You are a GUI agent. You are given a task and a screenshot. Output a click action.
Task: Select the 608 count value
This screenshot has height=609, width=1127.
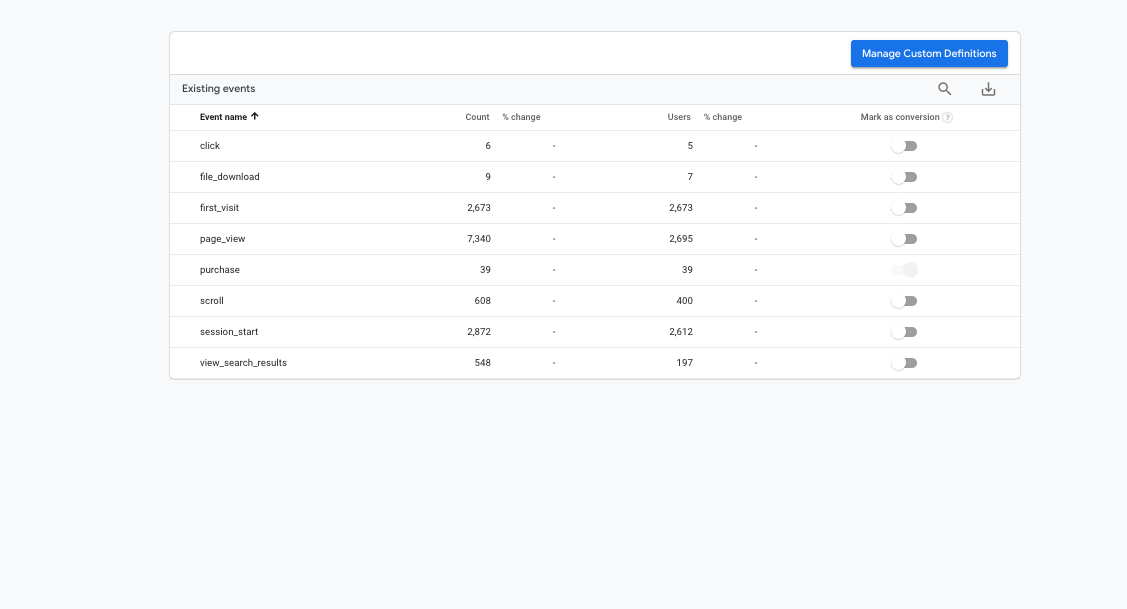click(482, 301)
